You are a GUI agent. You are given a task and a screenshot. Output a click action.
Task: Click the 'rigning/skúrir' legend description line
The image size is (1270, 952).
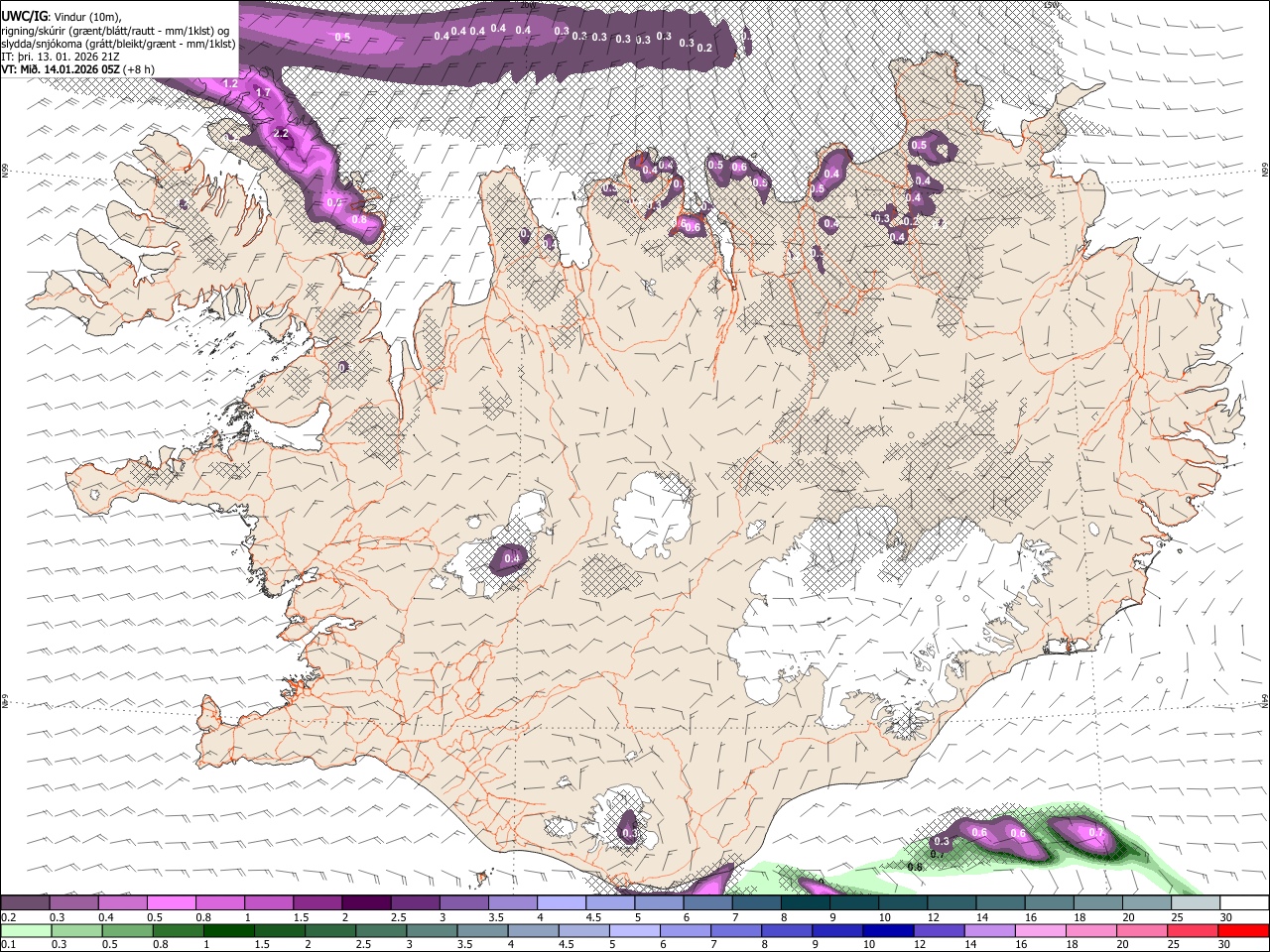[115, 30]
